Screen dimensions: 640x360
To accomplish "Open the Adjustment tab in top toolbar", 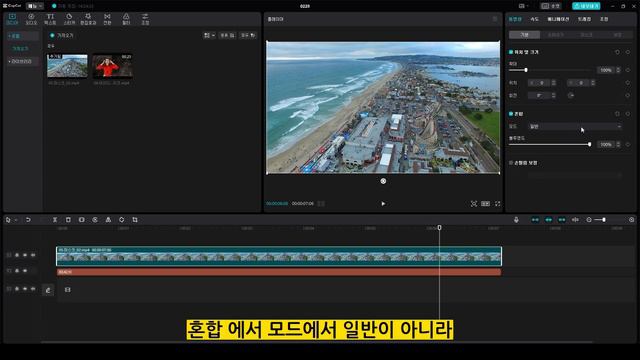I will 145,19.
